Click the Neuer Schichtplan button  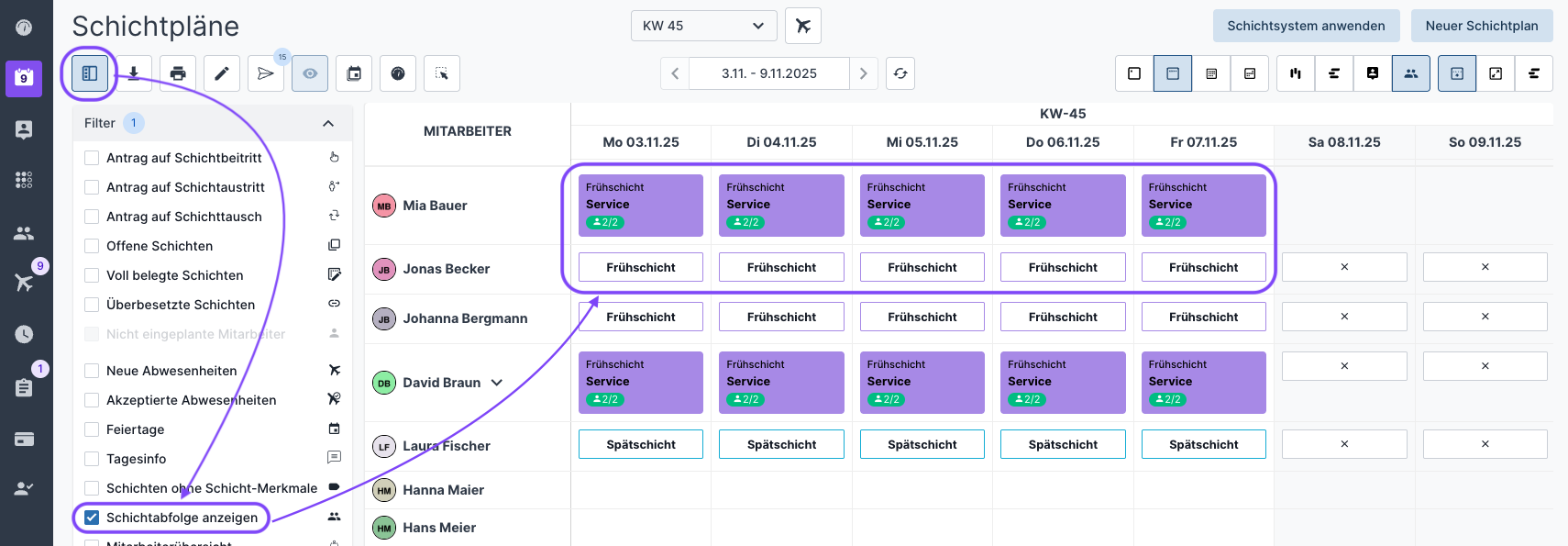pyautogui.click(x=1481, y=26)
